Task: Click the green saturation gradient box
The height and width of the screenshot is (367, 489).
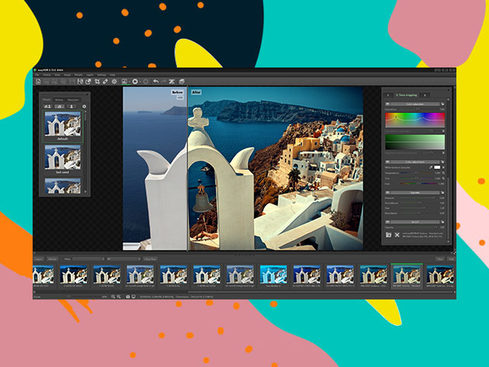Action: coord(415,142)
